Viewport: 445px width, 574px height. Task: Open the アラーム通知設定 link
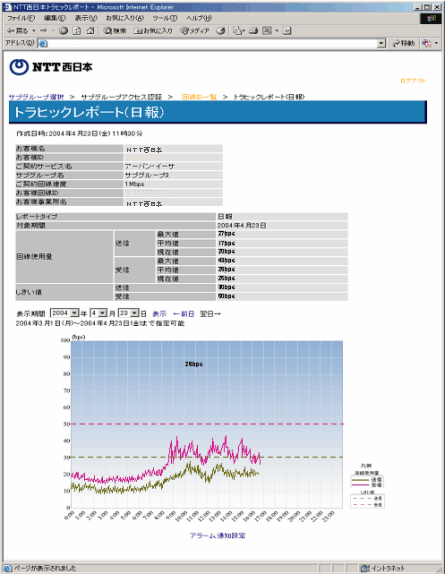pos(217,536)
